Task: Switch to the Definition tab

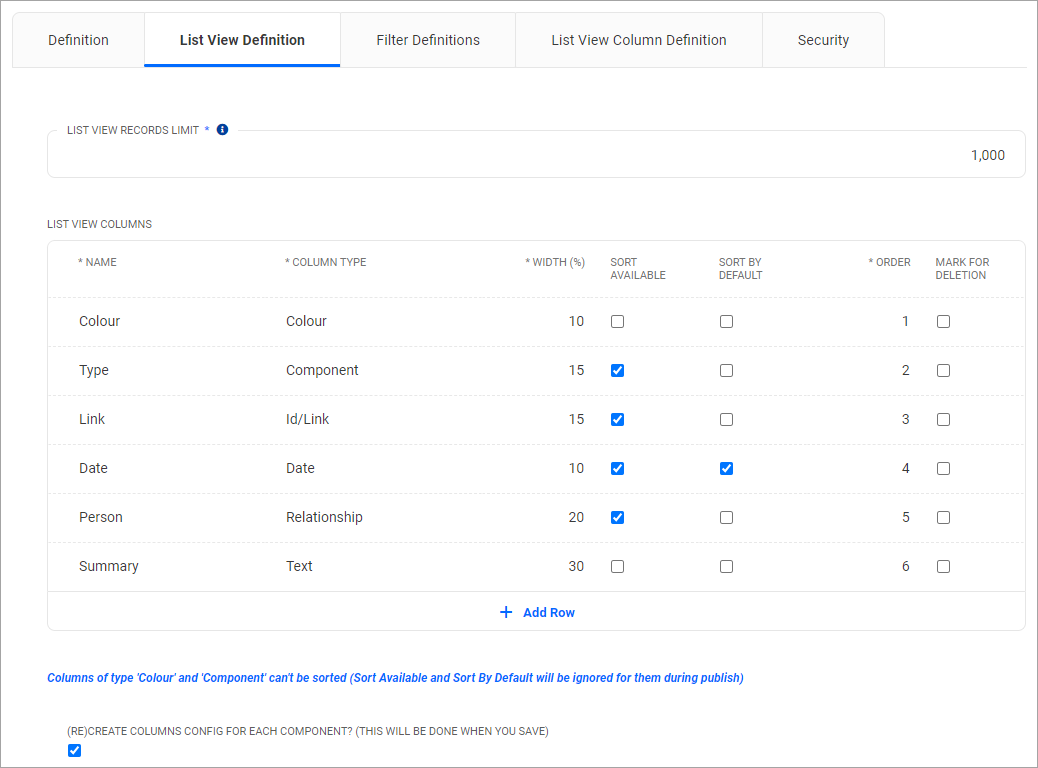Action: point(78,40)
